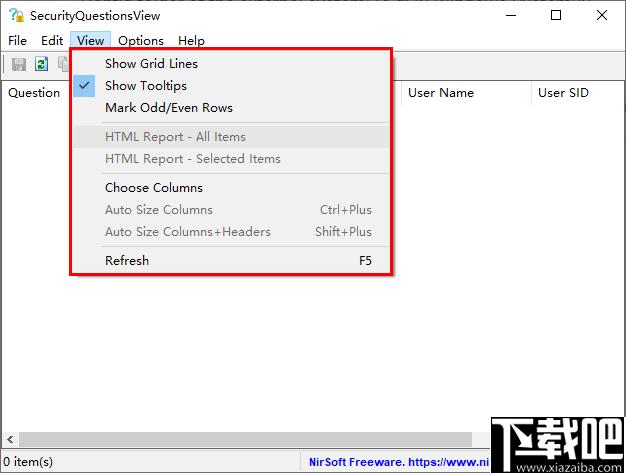
Task: Click the Question column header
Action: (35, 93)
